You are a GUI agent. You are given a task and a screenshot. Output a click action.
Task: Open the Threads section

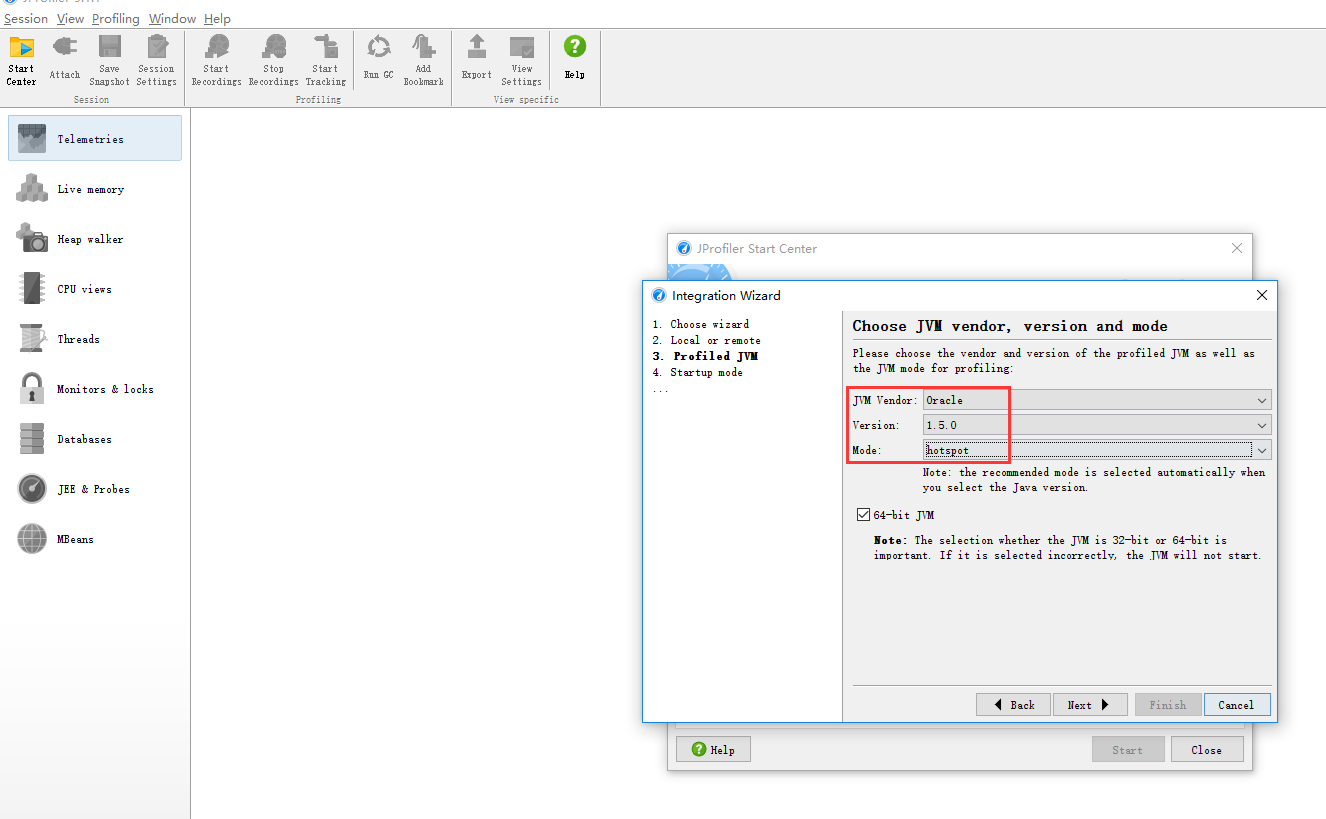pyautogui.click(x=95, y=338)
